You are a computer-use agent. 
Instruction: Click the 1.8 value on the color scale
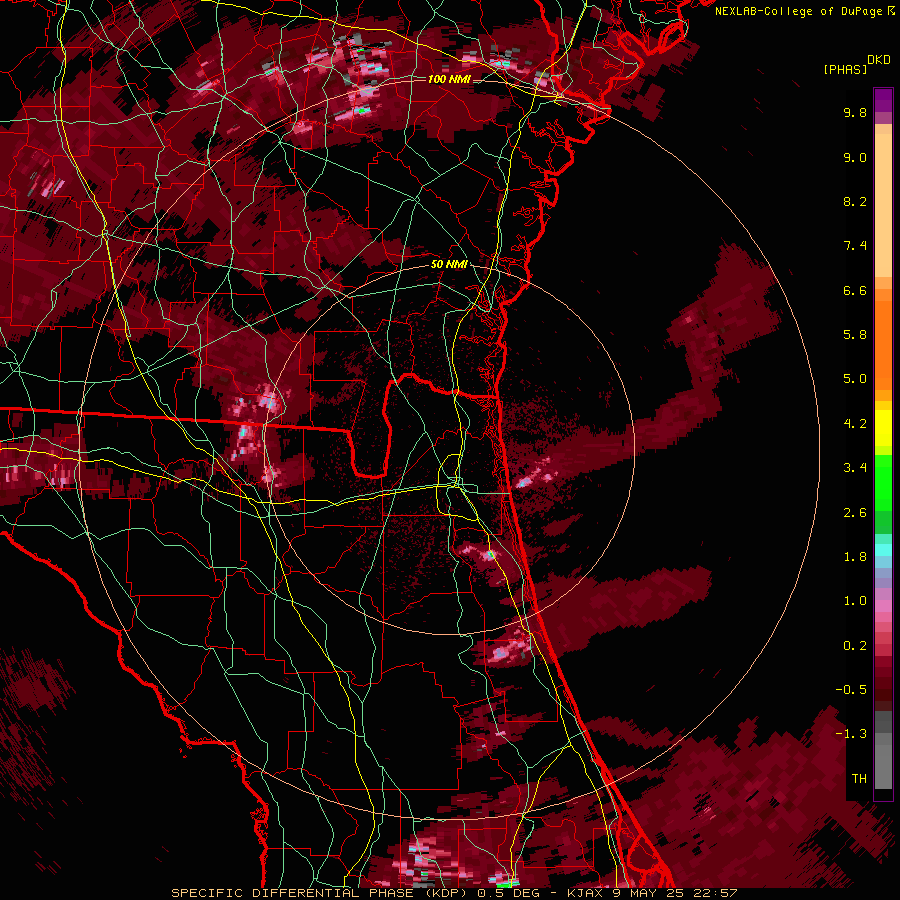point(855,557)
